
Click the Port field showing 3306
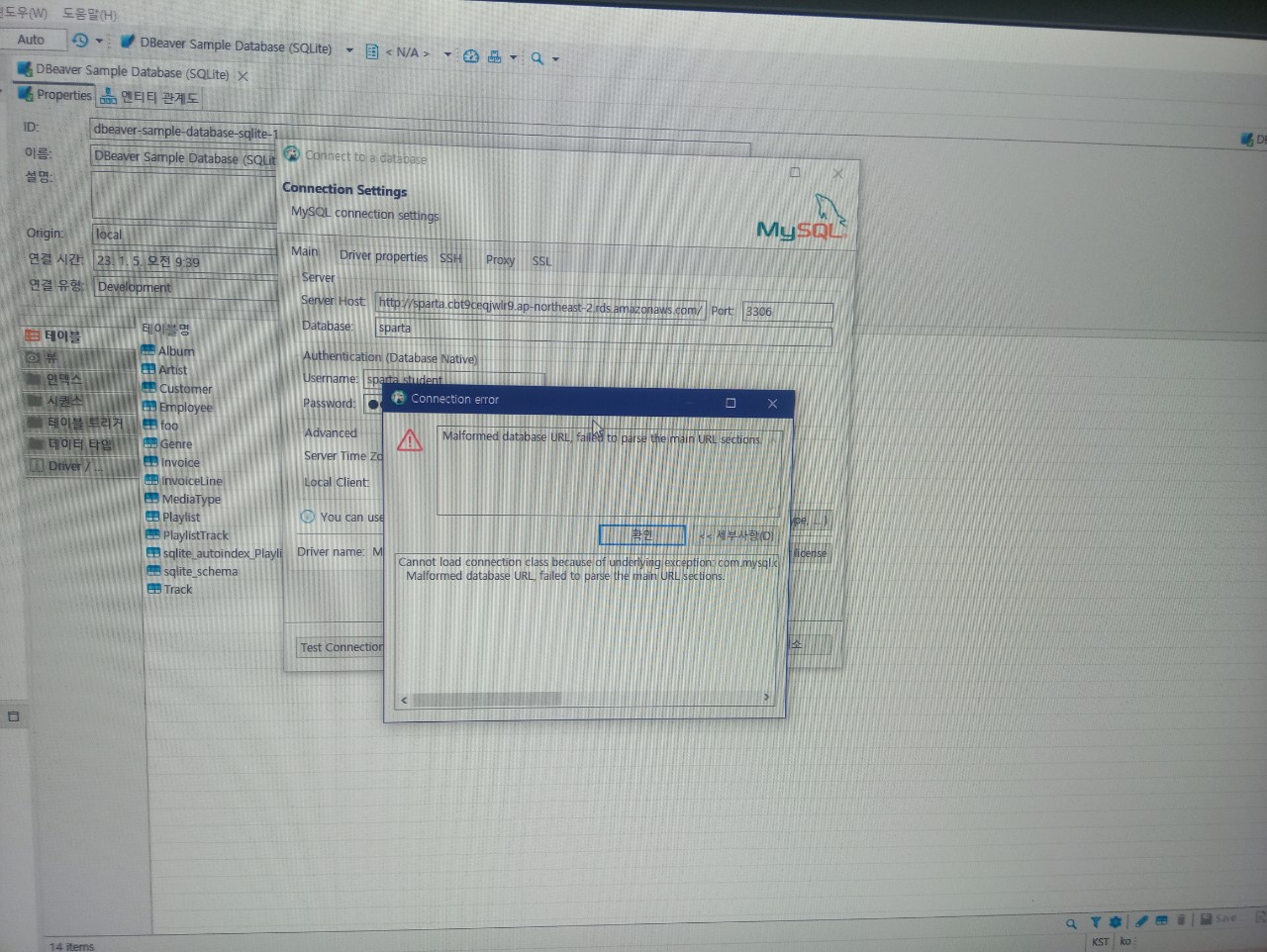pyautogui.click(x=787, y=312)
